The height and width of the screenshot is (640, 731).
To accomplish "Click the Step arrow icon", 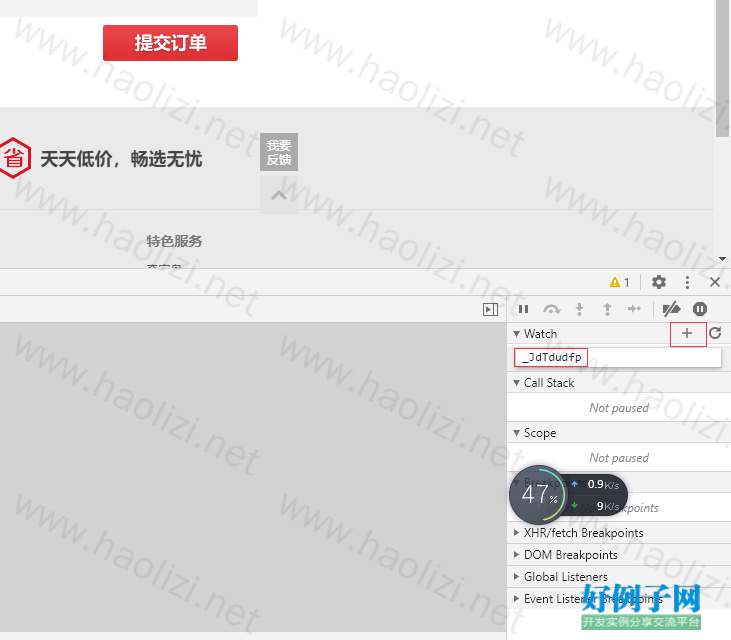I will 633,310.
